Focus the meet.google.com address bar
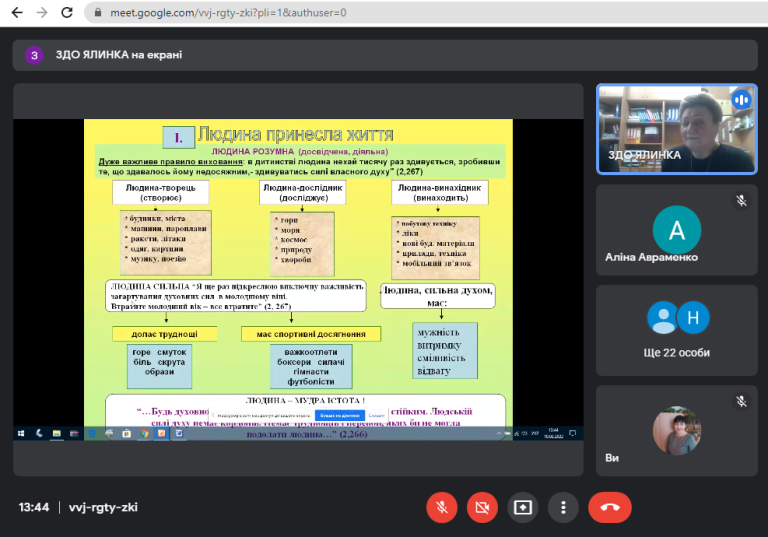 pos(426,12)
